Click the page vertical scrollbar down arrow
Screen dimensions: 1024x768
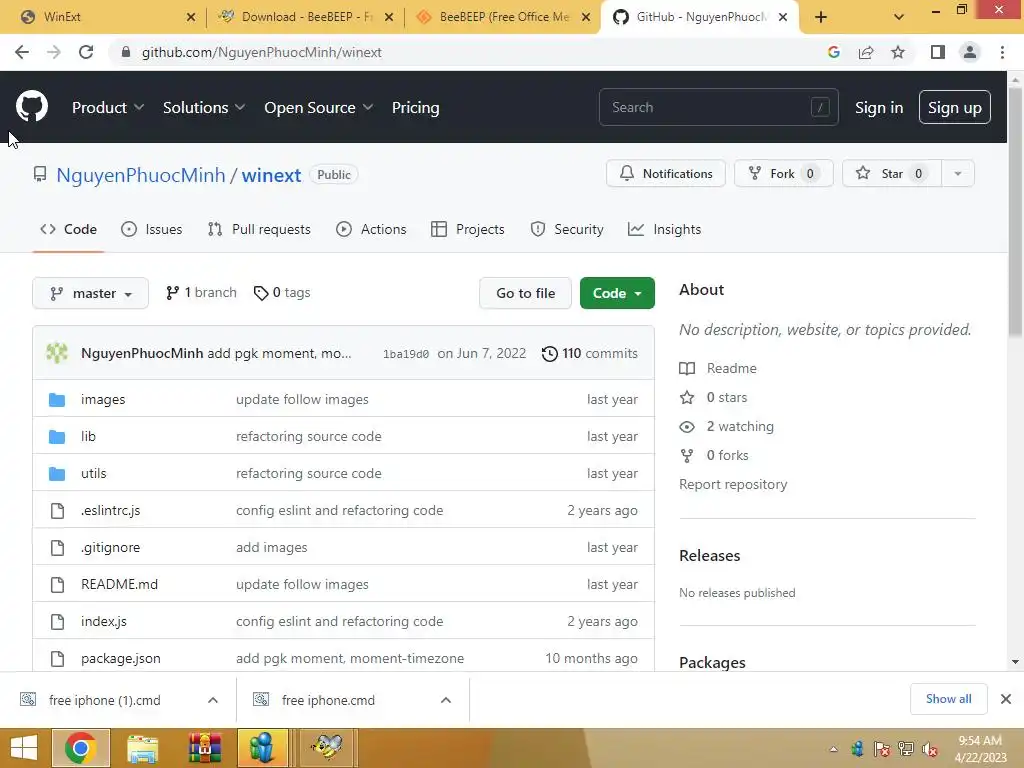[x=1015, y=662]
